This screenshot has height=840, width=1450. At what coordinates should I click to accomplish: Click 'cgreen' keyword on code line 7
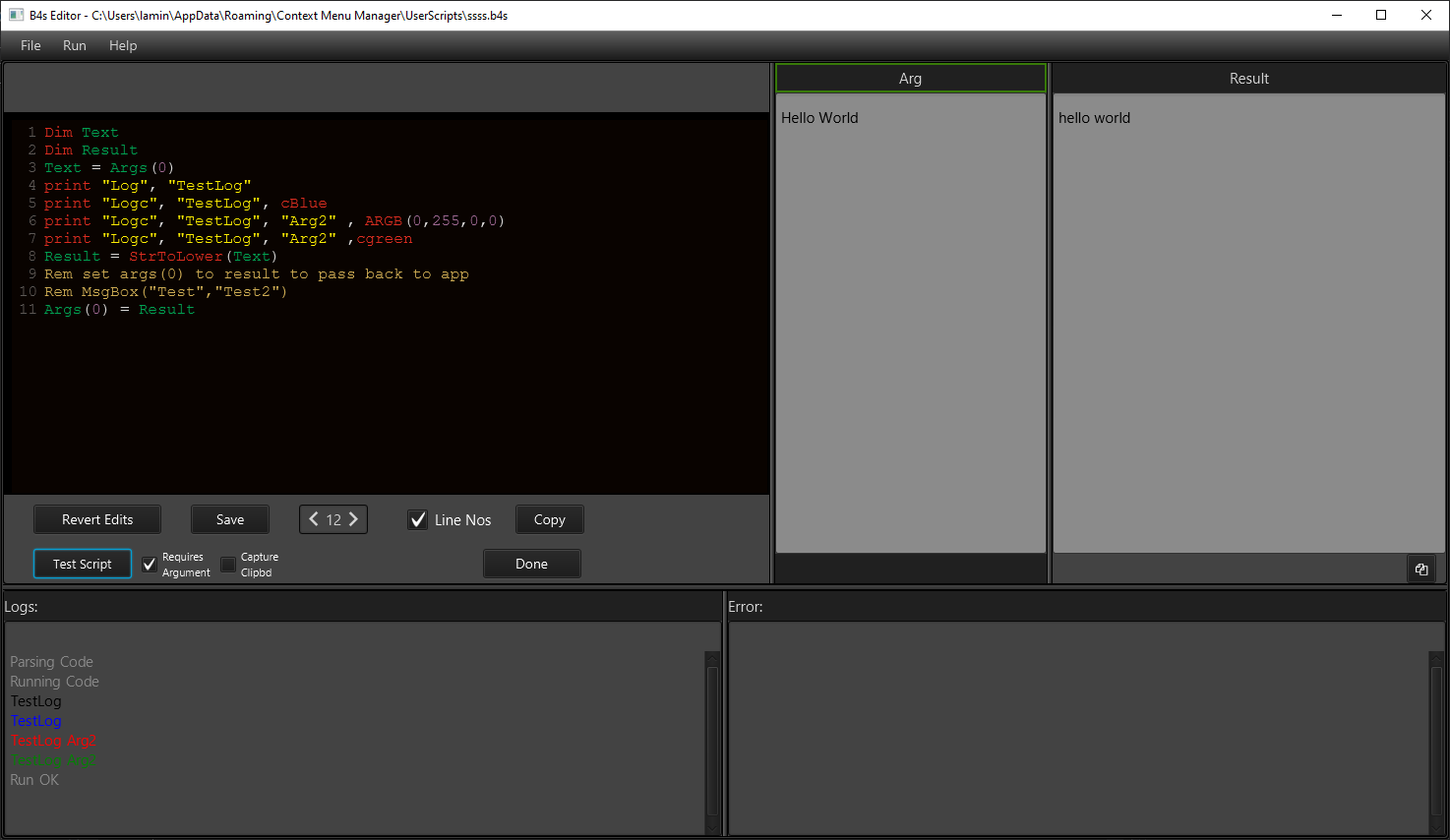(385, 239)
